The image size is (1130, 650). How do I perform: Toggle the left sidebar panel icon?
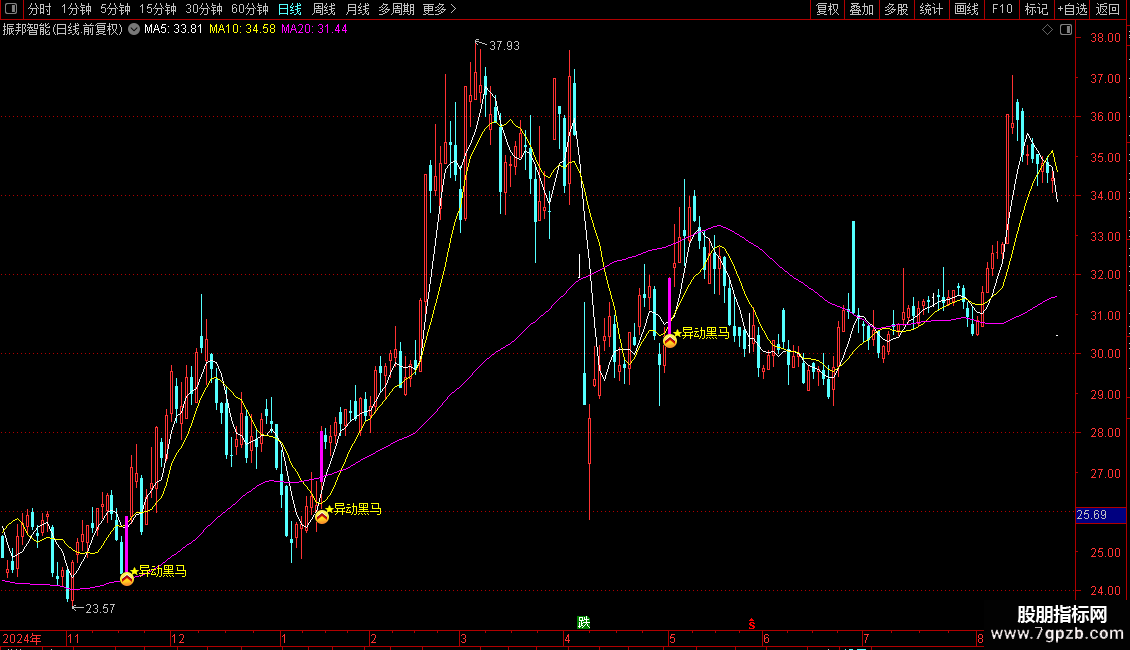click(11, 9)
